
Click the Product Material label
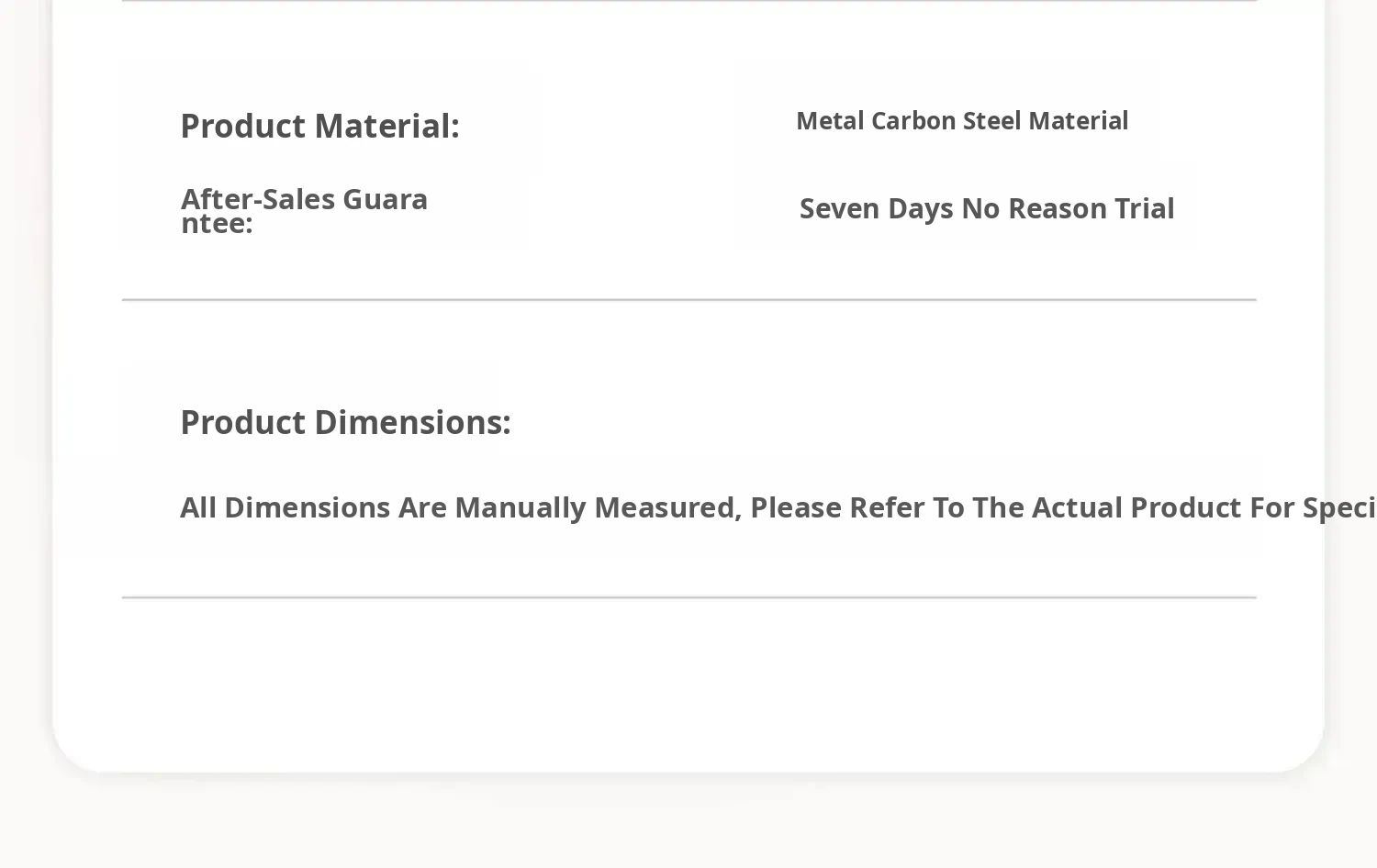coord(319,127)
